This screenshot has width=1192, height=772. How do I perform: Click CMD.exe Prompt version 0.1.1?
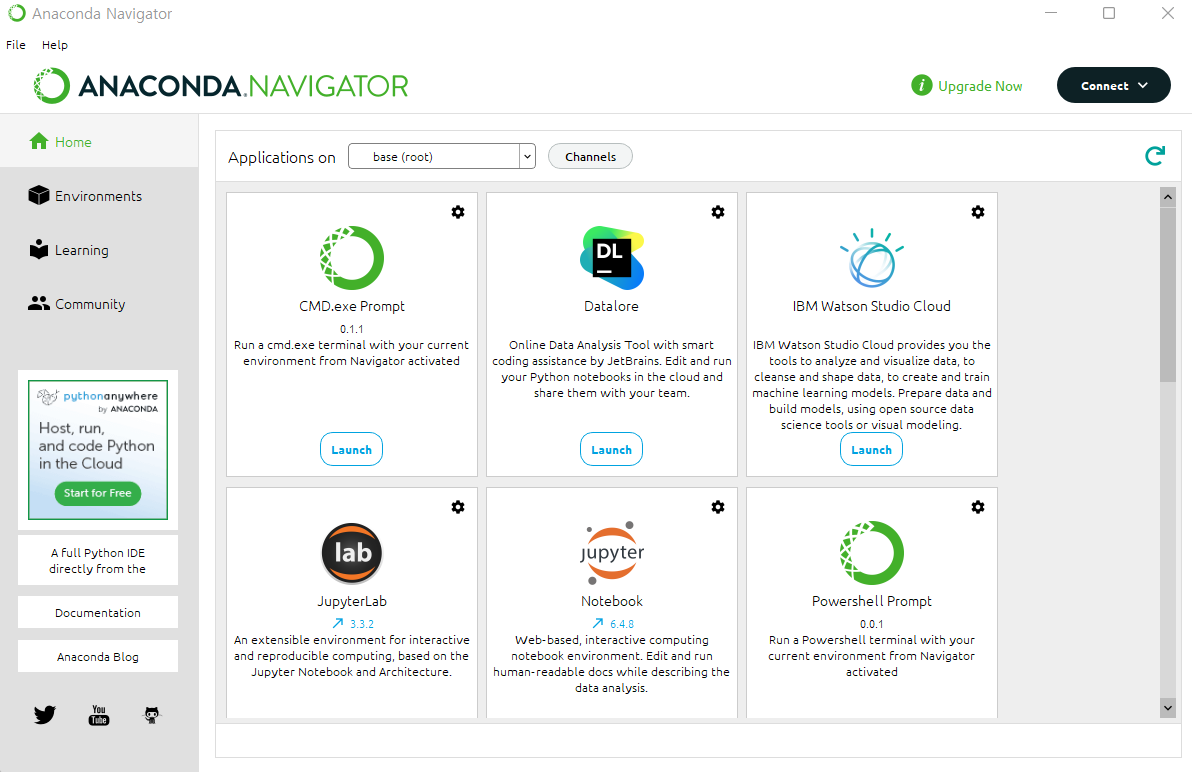(351, 329)
